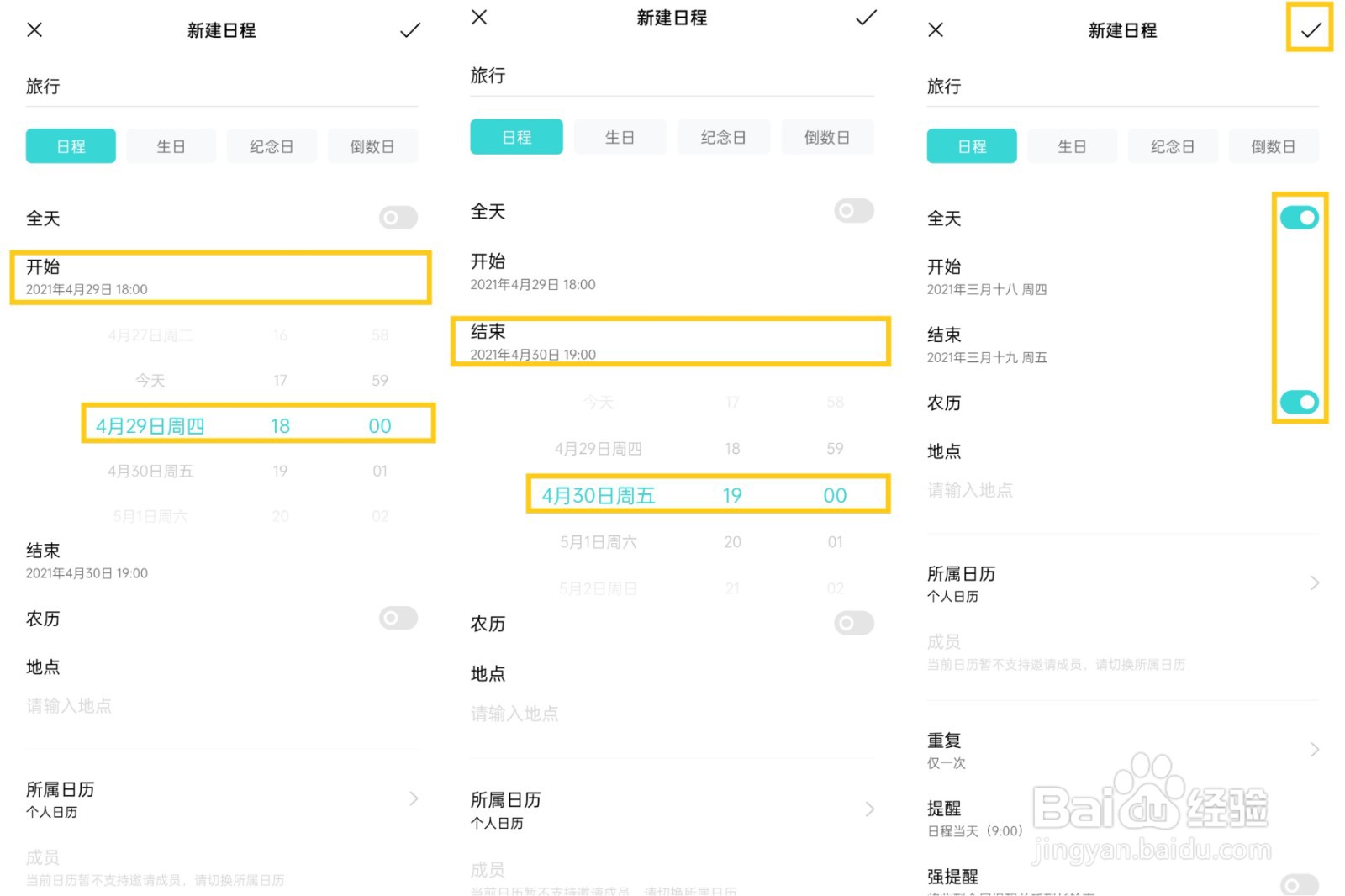Image resolution: width=1345 pixels, height=896 pixels.
Task: Select the 倒数日 tab in the right screen
Action: (1273, 146)
